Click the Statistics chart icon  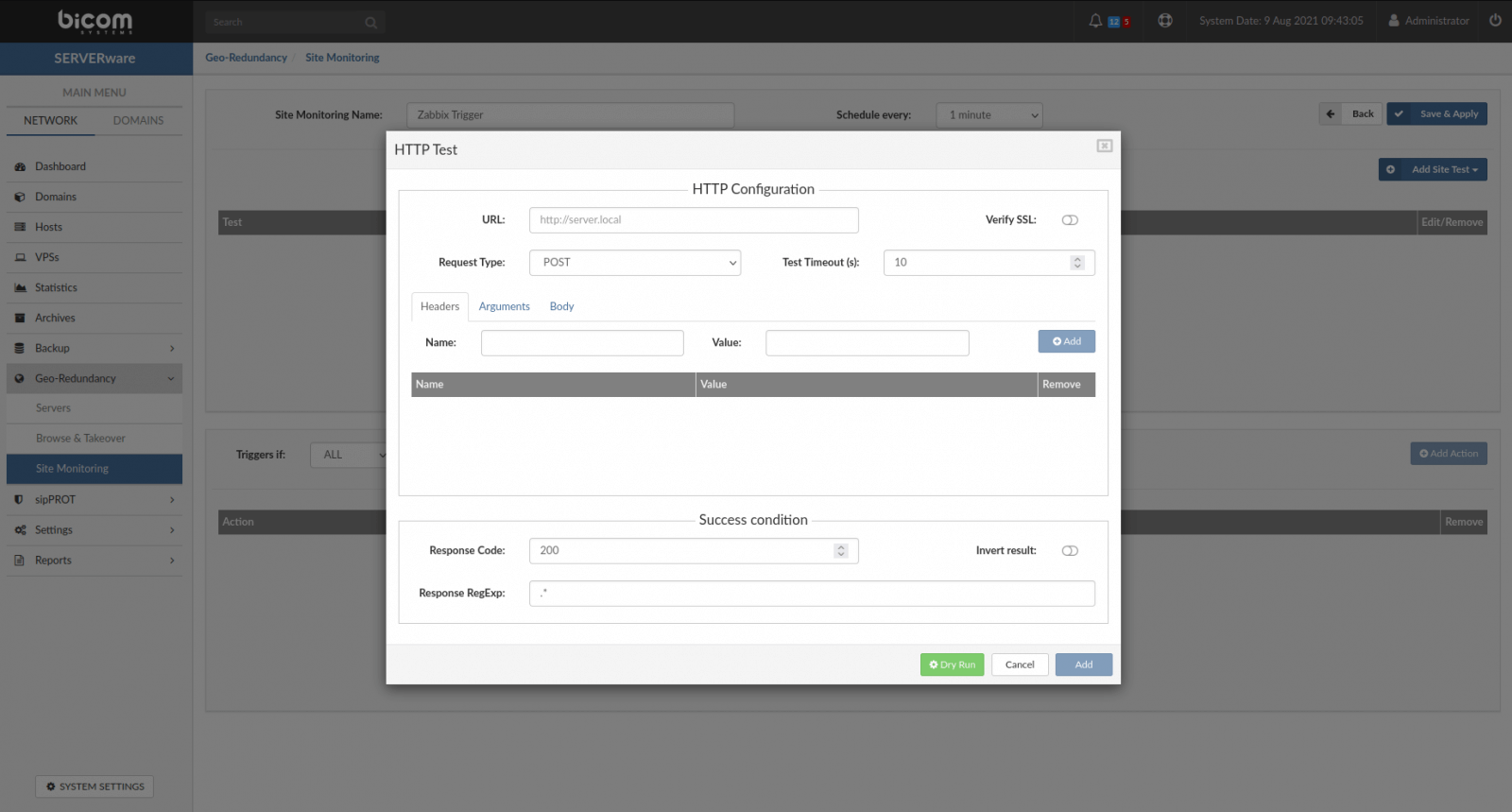20,288
